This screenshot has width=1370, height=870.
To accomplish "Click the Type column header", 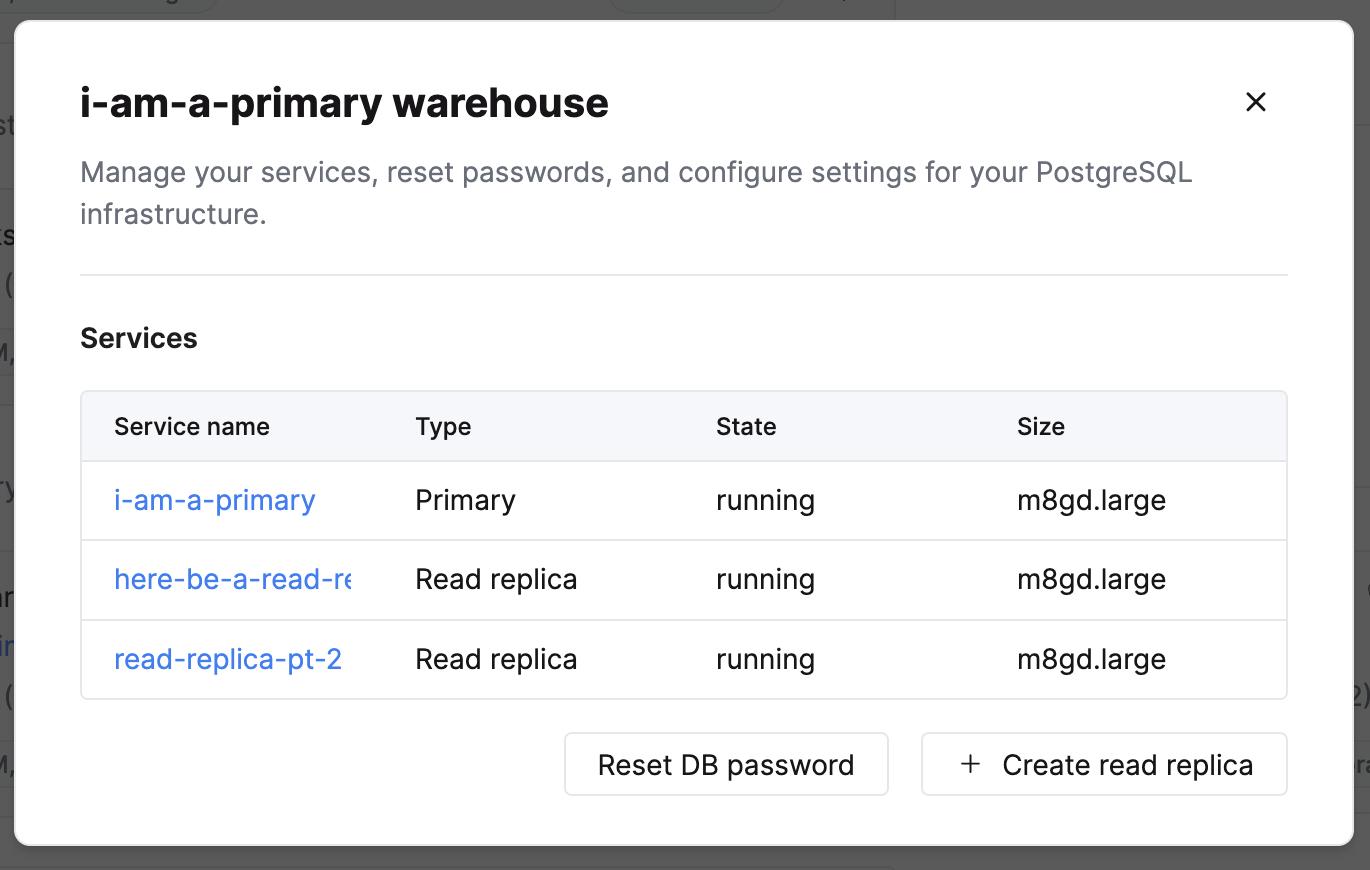I will [443, 426].
